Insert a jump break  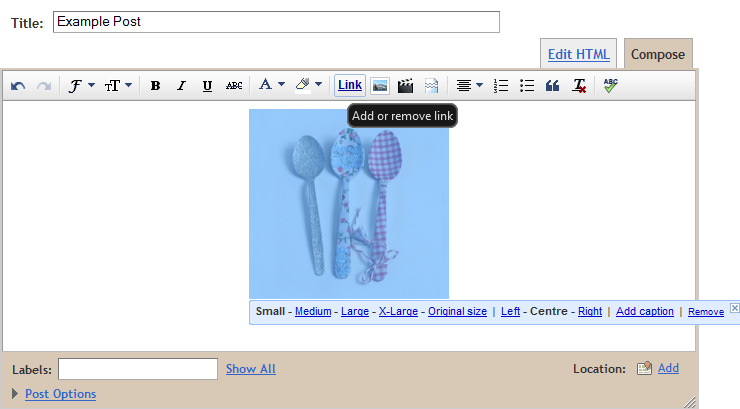431,86
